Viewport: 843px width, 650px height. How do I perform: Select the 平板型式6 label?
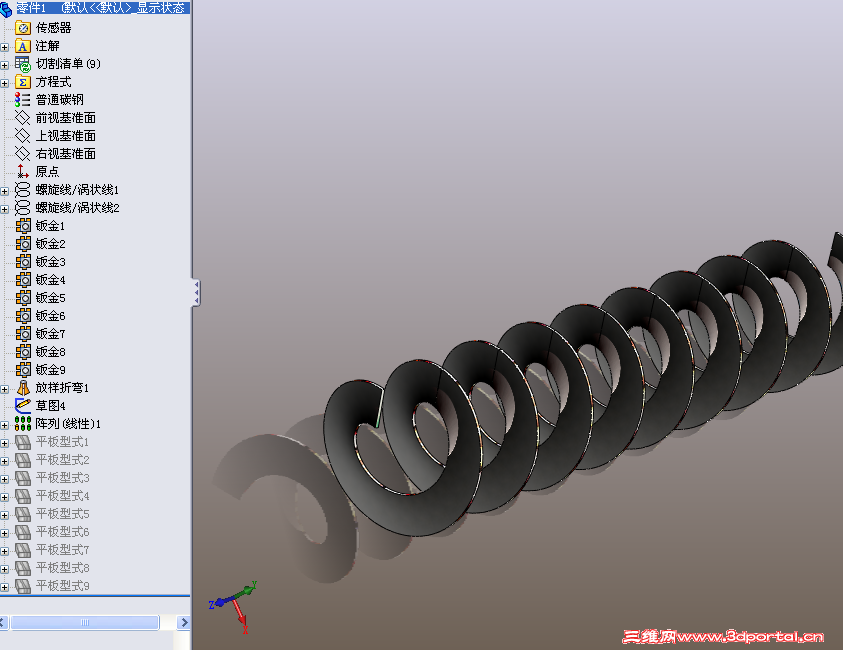click(x=62, y=532)
